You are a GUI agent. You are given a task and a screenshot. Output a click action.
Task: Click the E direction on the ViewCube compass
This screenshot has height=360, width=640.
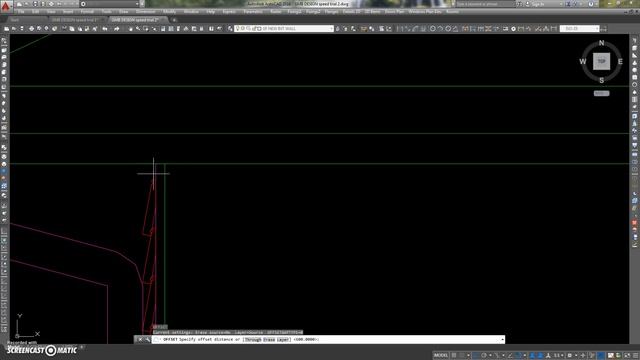point(620,62)
